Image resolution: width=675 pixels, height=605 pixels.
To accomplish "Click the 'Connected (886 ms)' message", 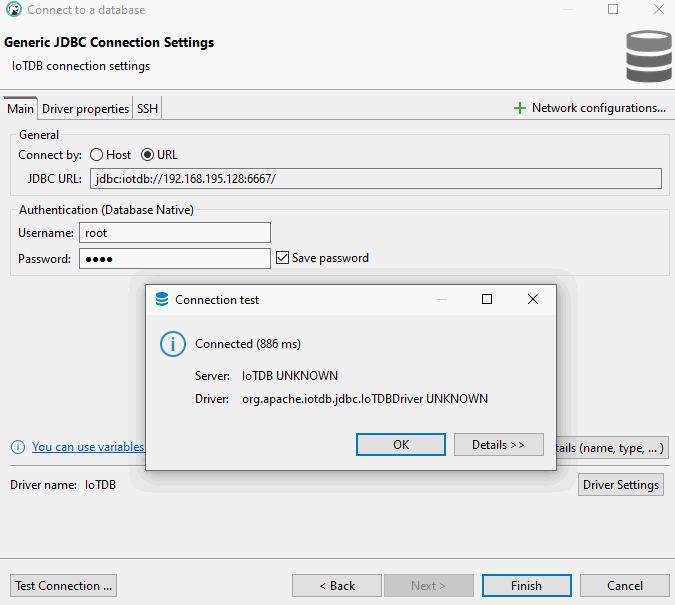I will pyautogui.click(x=248, y=344).
